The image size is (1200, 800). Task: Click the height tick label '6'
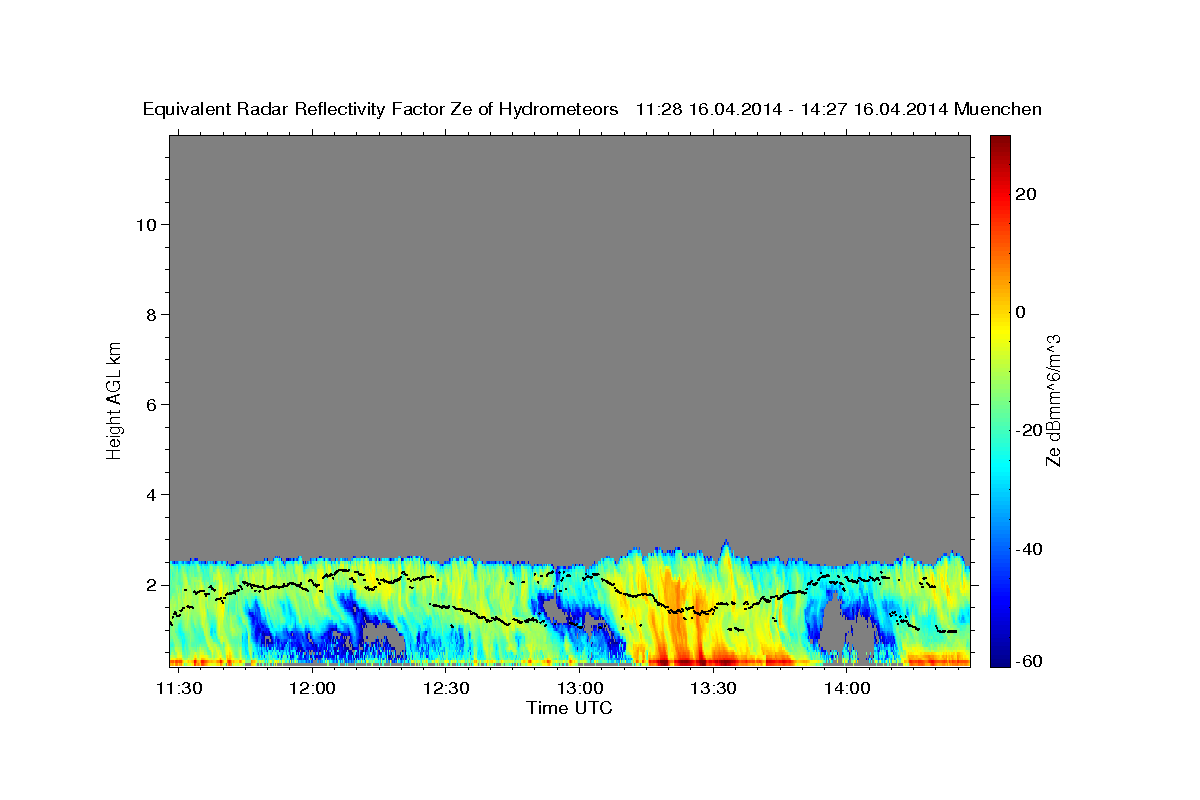(x=152, y=405)
